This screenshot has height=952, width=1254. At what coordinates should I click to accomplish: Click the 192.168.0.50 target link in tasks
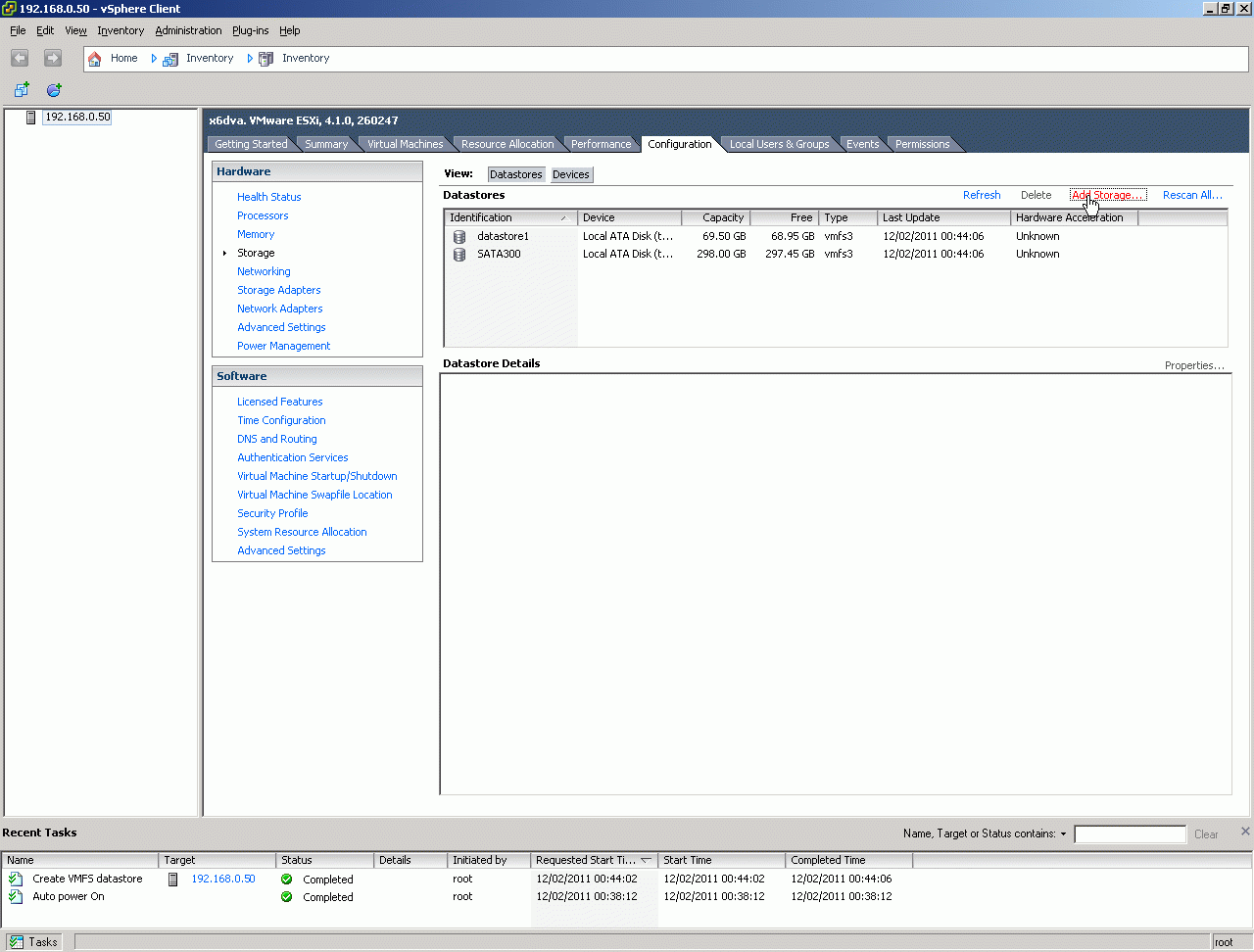(x=223, y=880)
